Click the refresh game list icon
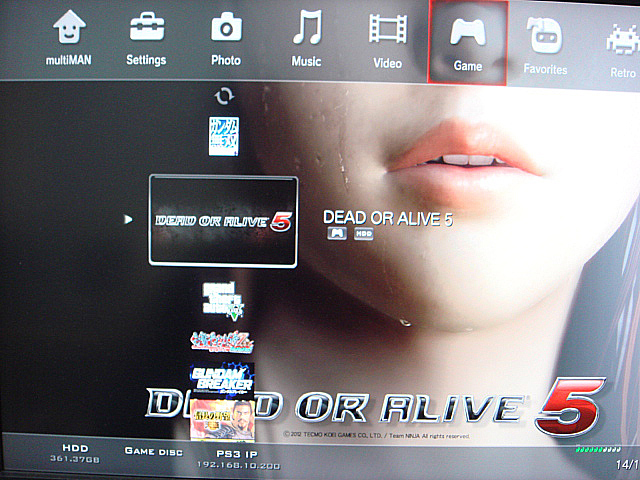The image size is (640, 480). pos(224,96)
